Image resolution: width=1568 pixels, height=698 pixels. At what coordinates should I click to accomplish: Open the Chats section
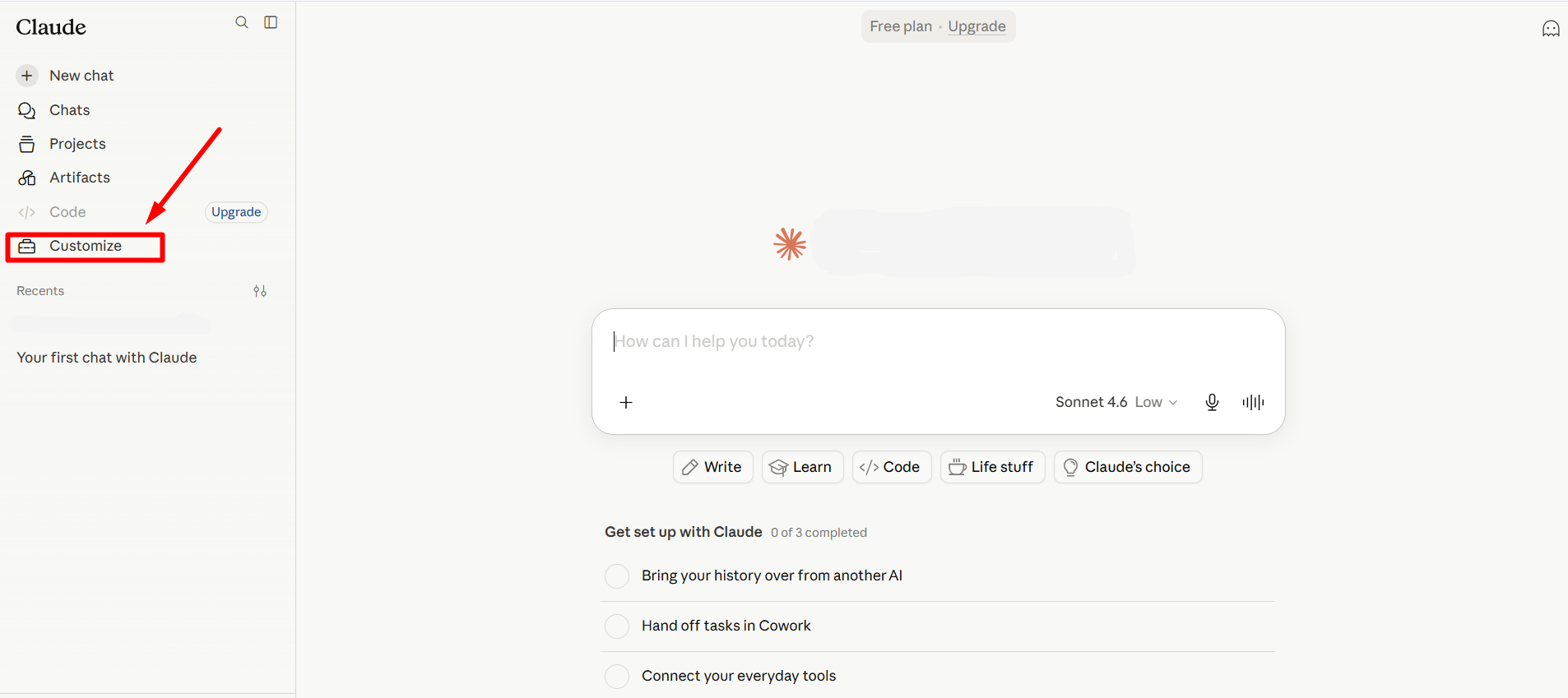(x=70, y=110)
